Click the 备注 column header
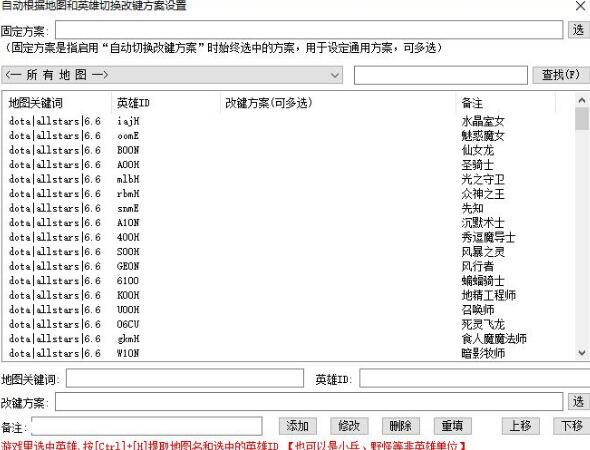This screenshot has width=590, height=450. coord(506,103)
